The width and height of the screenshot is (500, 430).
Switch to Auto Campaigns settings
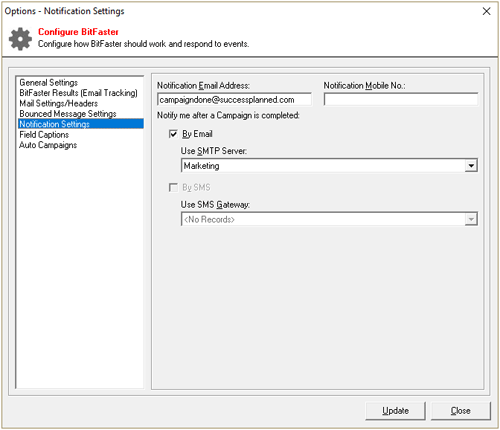pos(48,145)
